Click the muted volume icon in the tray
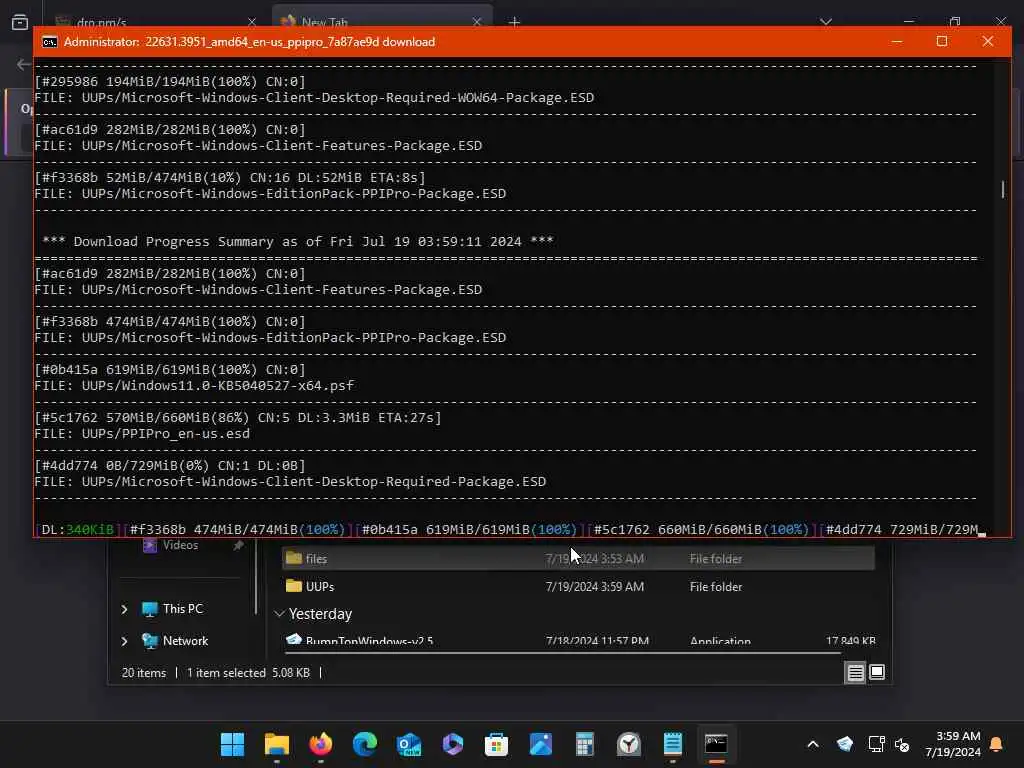1024x768 pixels. coord(902,744)
